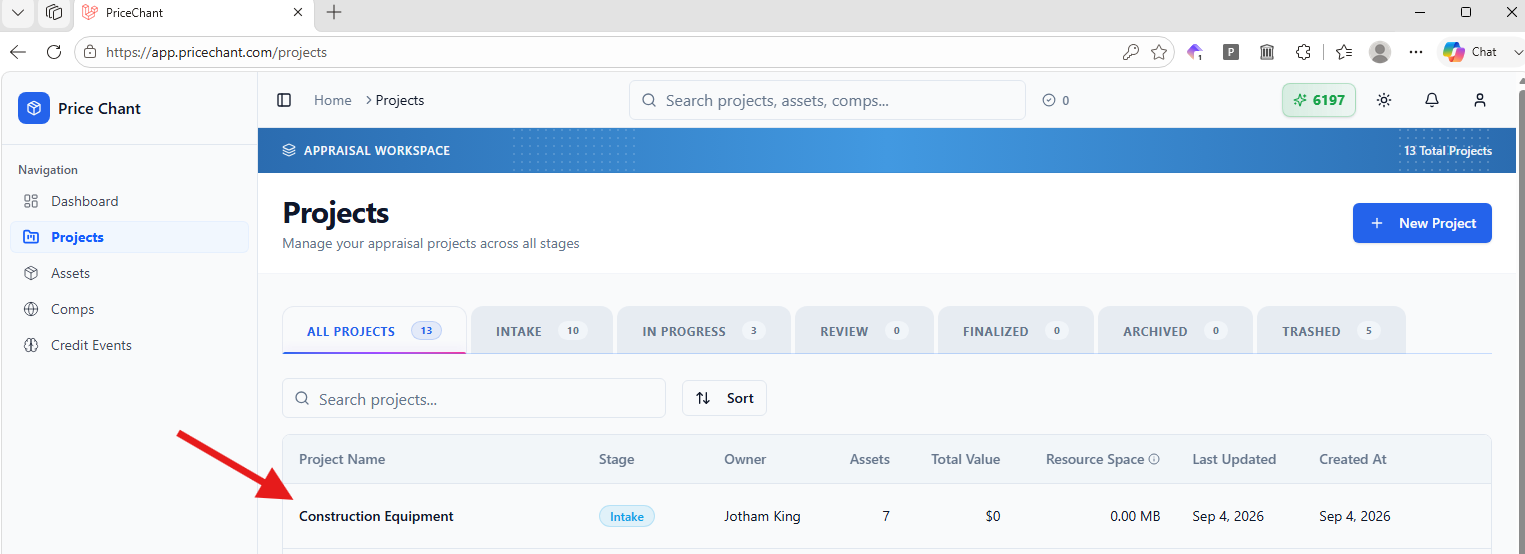Click the pending tasks counter showing 0
The height and width of the screenshot is (554, 1525).
(1056, 100)
